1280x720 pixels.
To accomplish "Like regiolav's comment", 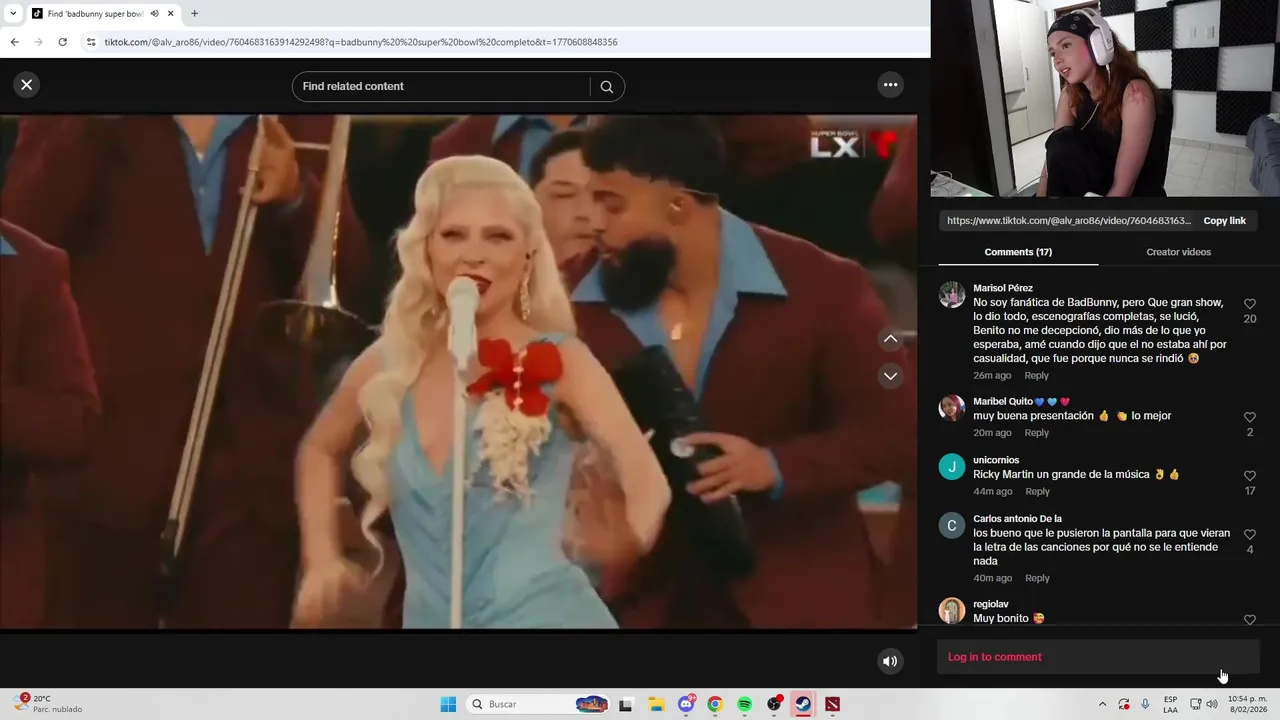I will pyautogui.click(x=1249, y=620).
